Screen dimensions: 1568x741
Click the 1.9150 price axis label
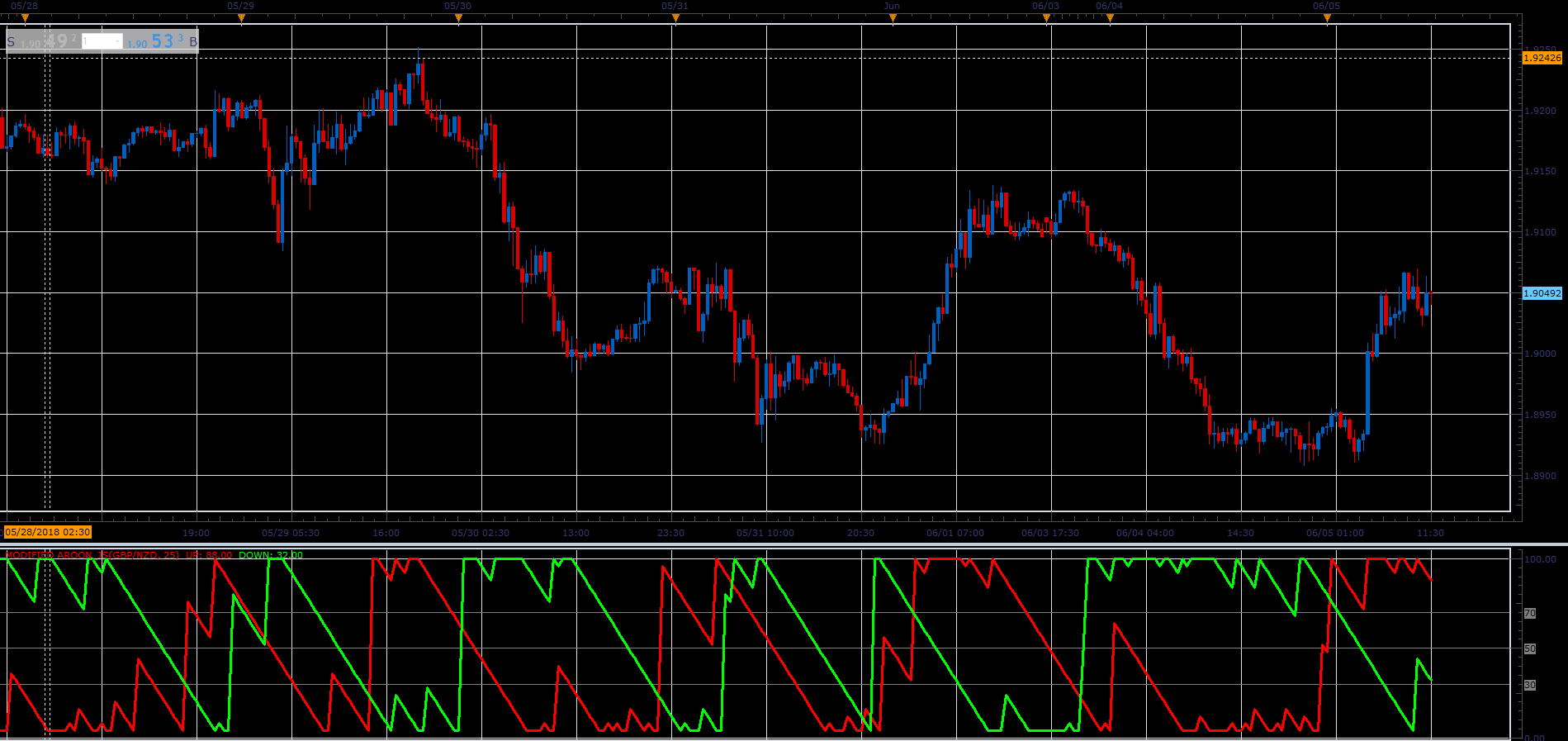(x=1540, y=171)
